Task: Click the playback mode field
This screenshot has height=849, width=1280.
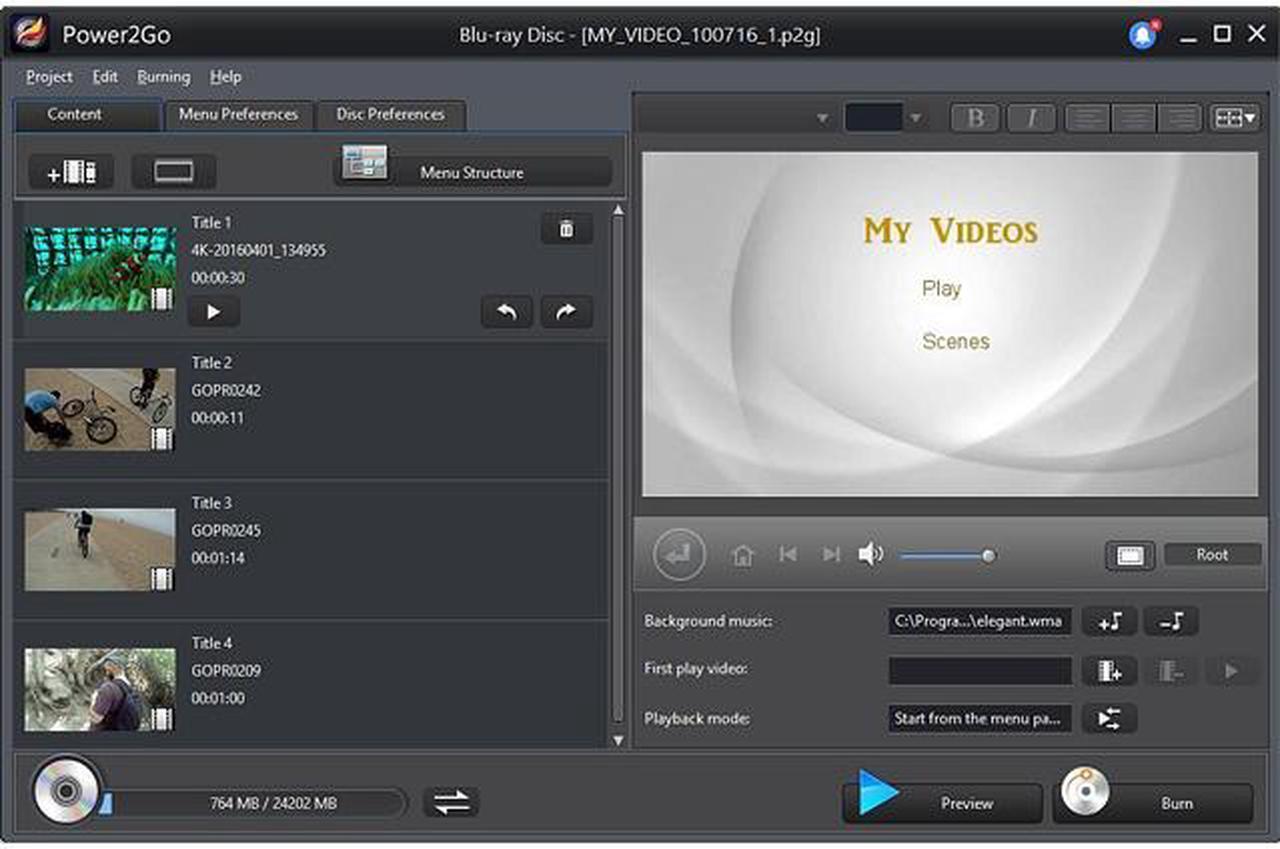Action: click(980, 718)
